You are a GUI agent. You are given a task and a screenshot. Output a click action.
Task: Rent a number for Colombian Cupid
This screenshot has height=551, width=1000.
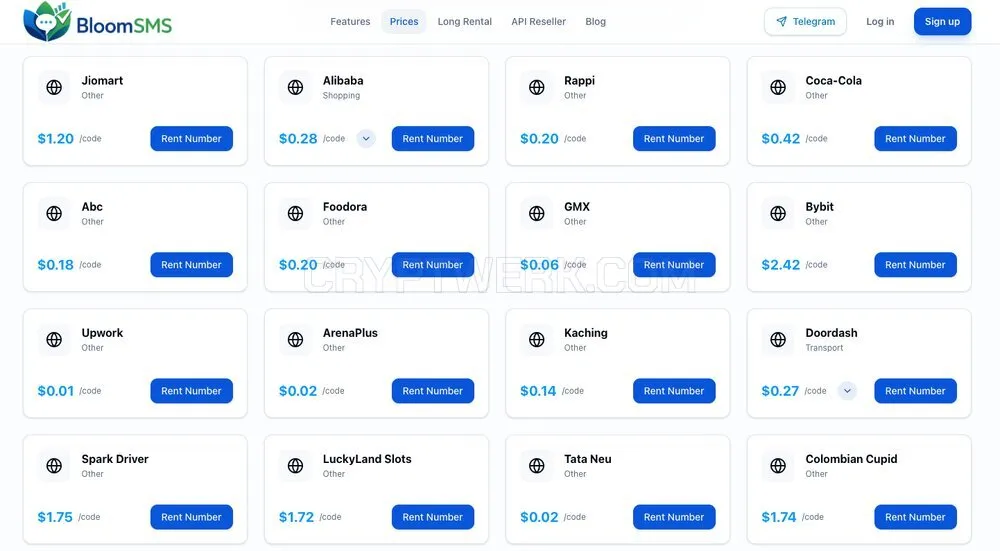click(915, 517)
